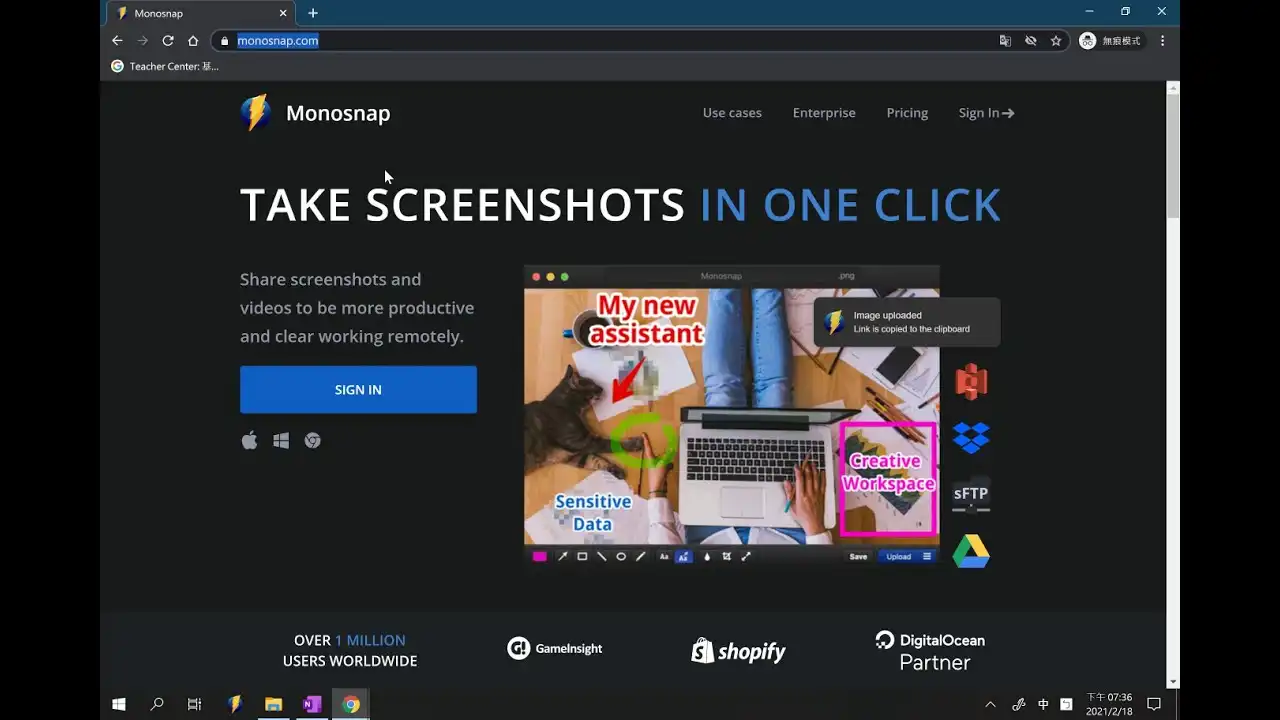Viewport: 1280px width, 720px height.
Task: Open the Windows notification center
Action: [1153, 704]
